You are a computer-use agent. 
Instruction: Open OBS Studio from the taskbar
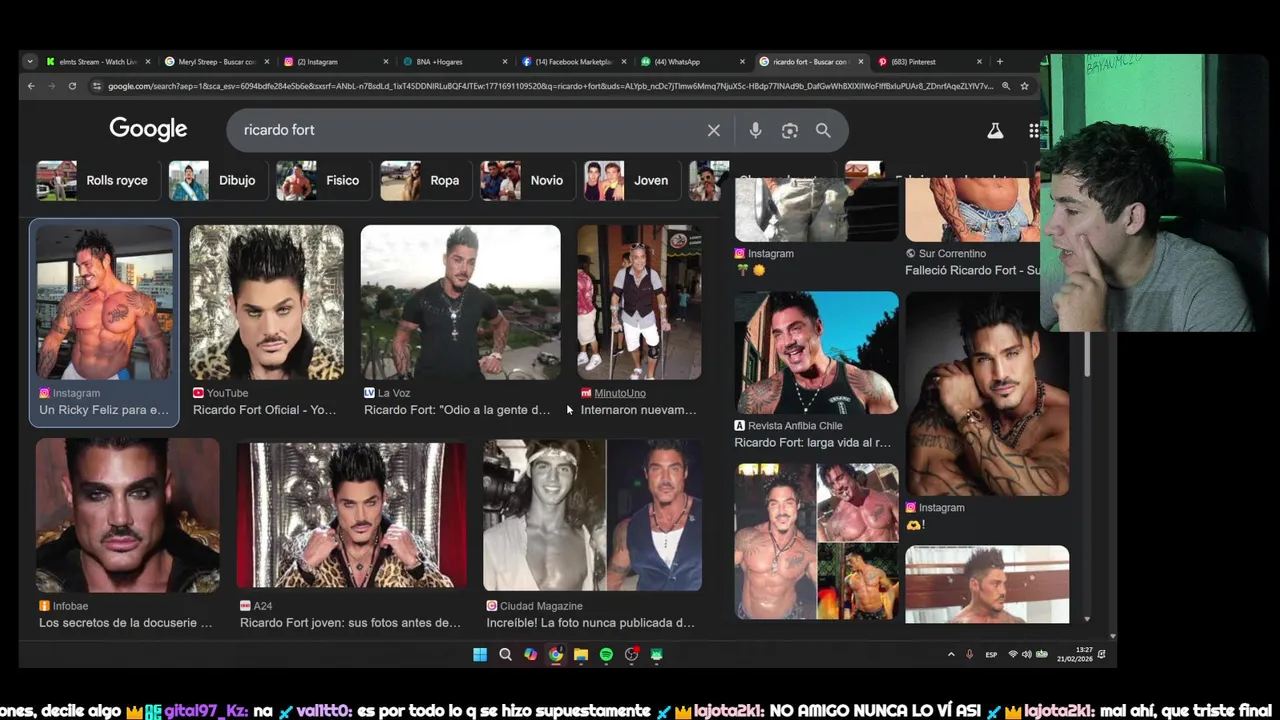[x=631, y=655]
